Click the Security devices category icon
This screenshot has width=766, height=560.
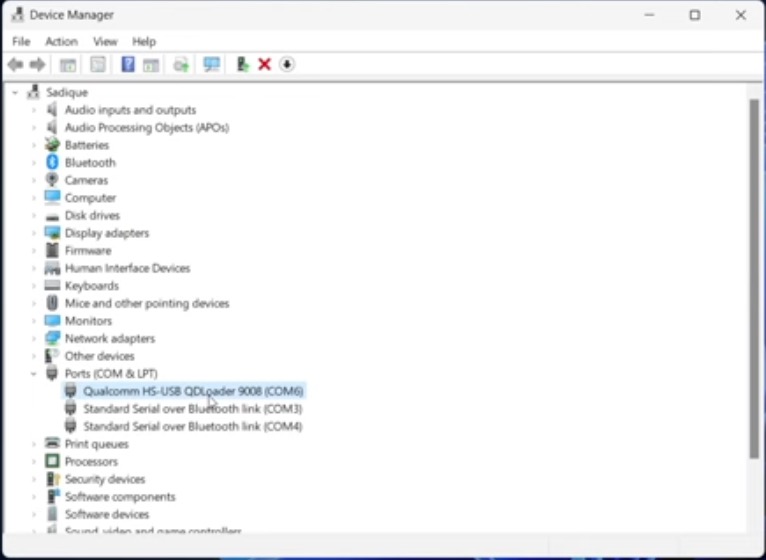point(52,479)
